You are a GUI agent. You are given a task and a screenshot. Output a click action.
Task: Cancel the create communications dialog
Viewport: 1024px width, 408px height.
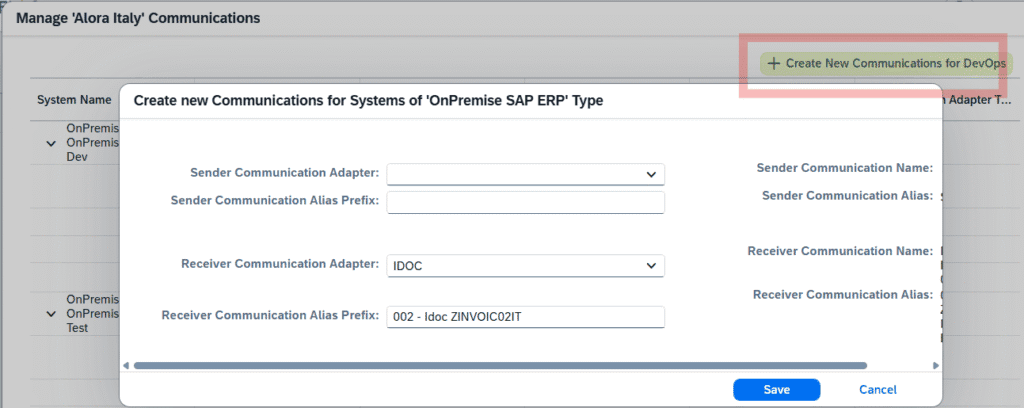[878, 390]
